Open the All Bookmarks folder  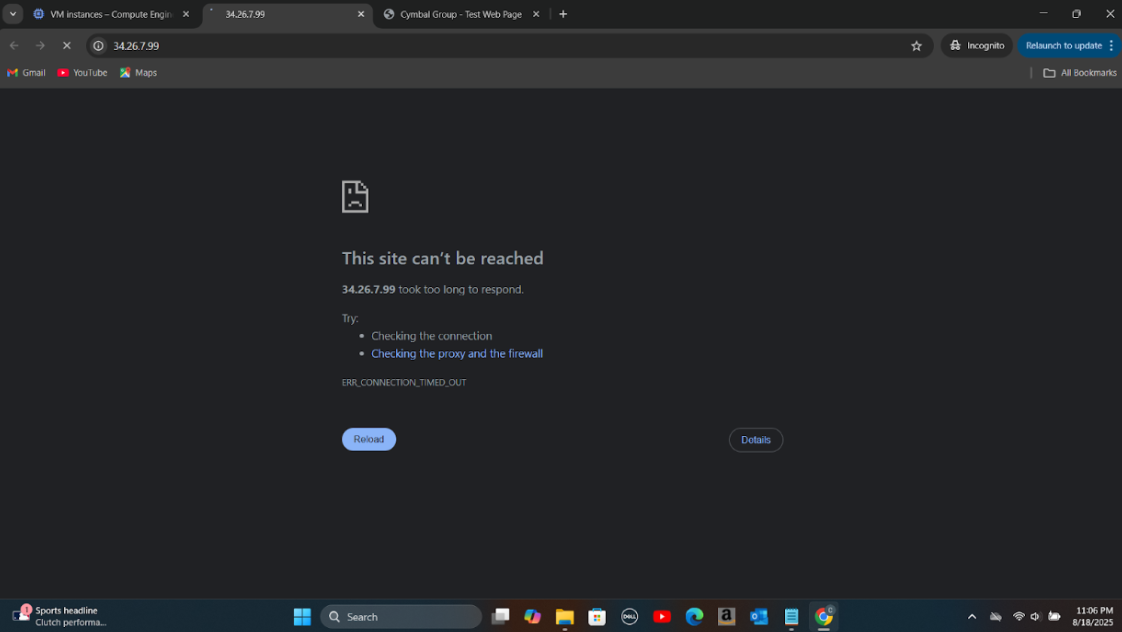pos(1080,73)
